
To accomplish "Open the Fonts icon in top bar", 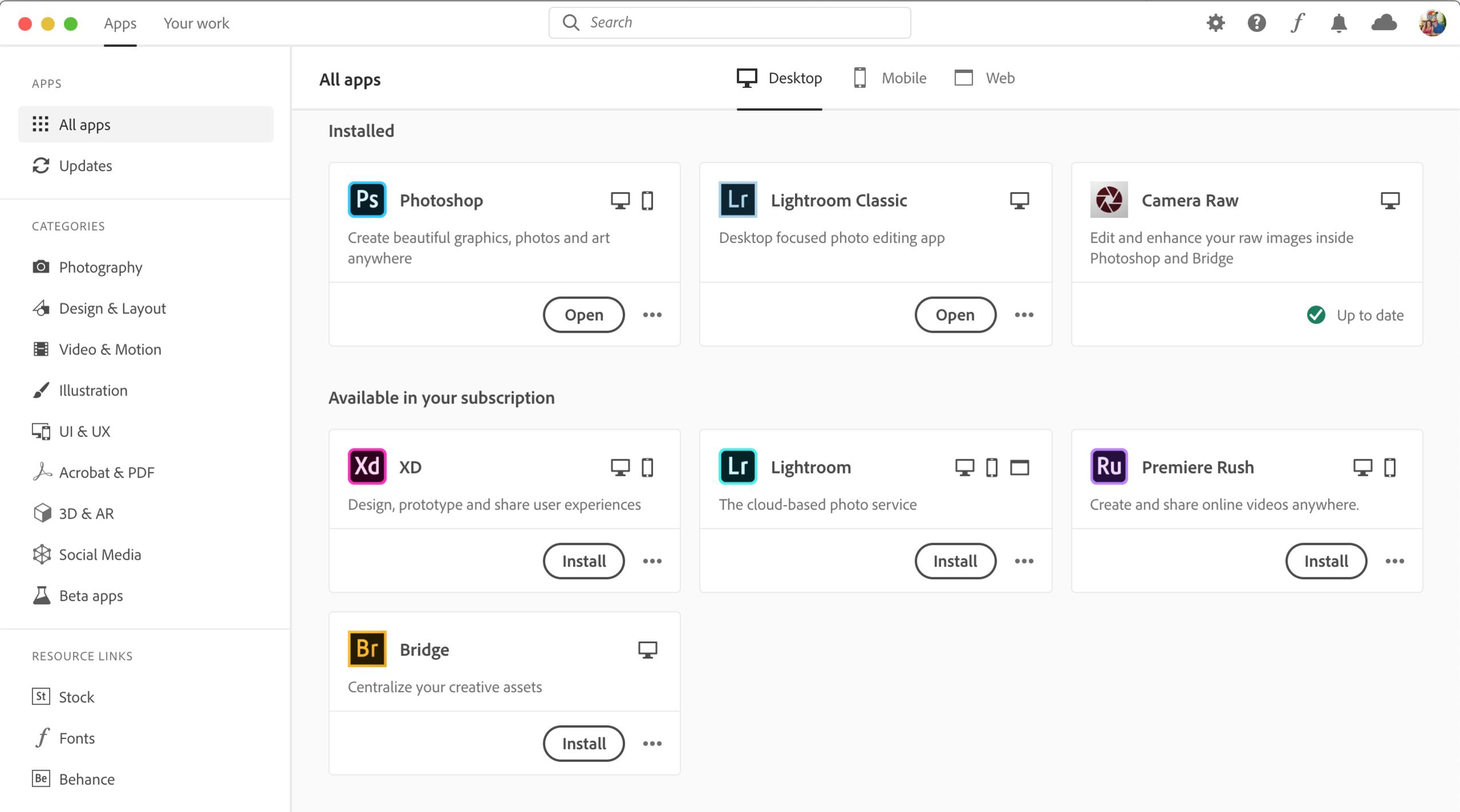I will point(1297,23).
